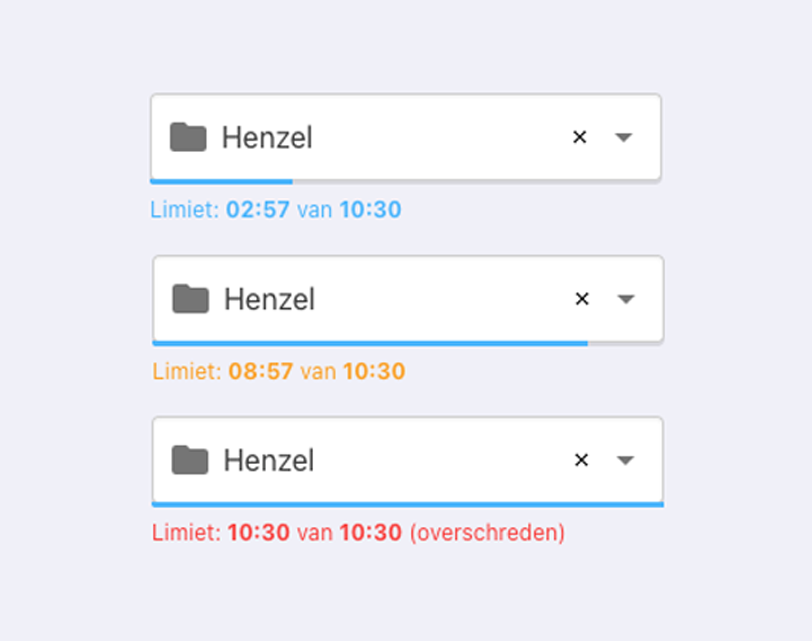The width and height of the screenshot is (812, 641).
Task: Click the folder icon in the first Henzel selector
Action: tap(190, 137)
